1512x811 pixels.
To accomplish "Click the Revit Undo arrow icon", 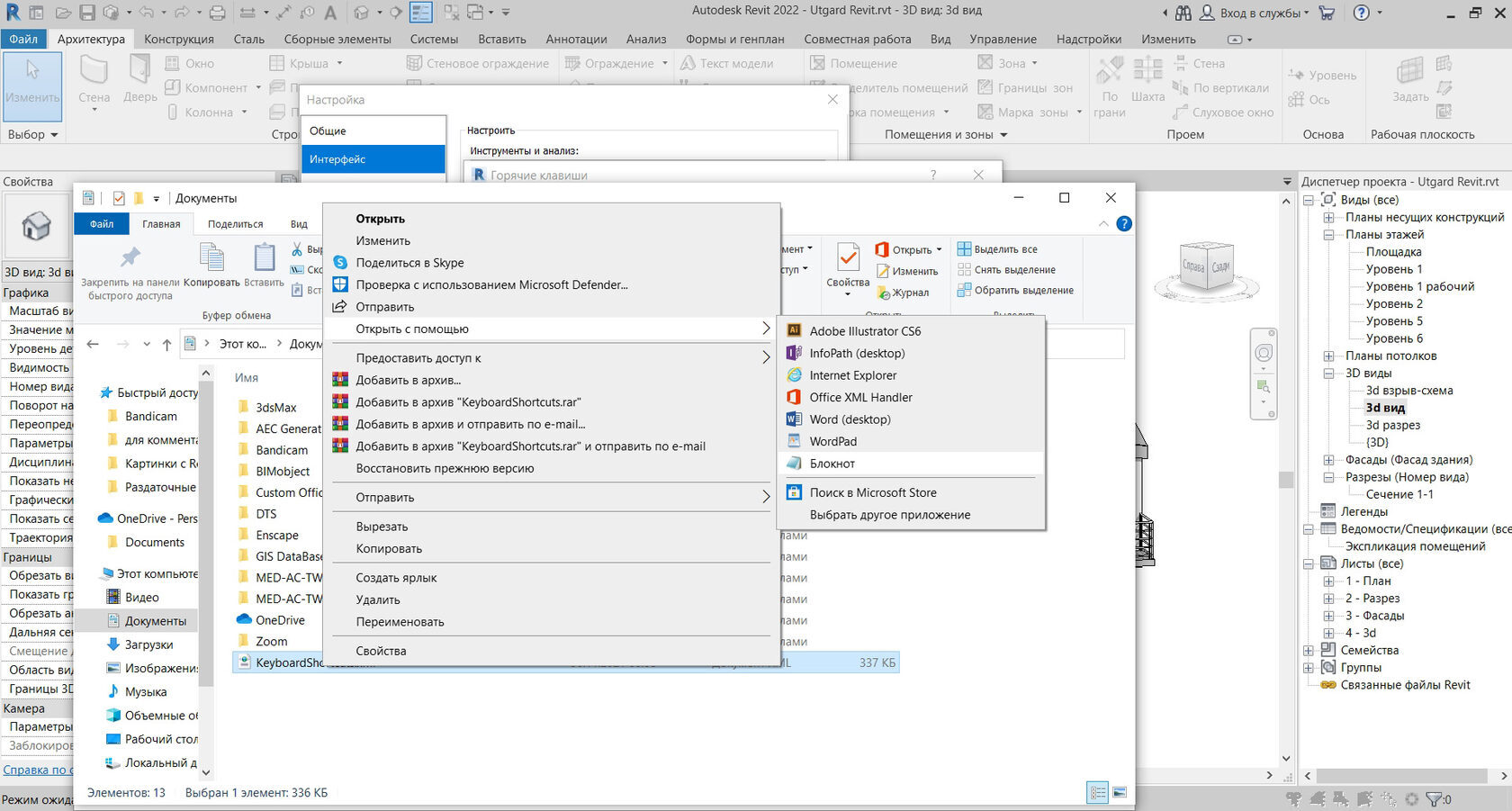I will click(146, 13).
